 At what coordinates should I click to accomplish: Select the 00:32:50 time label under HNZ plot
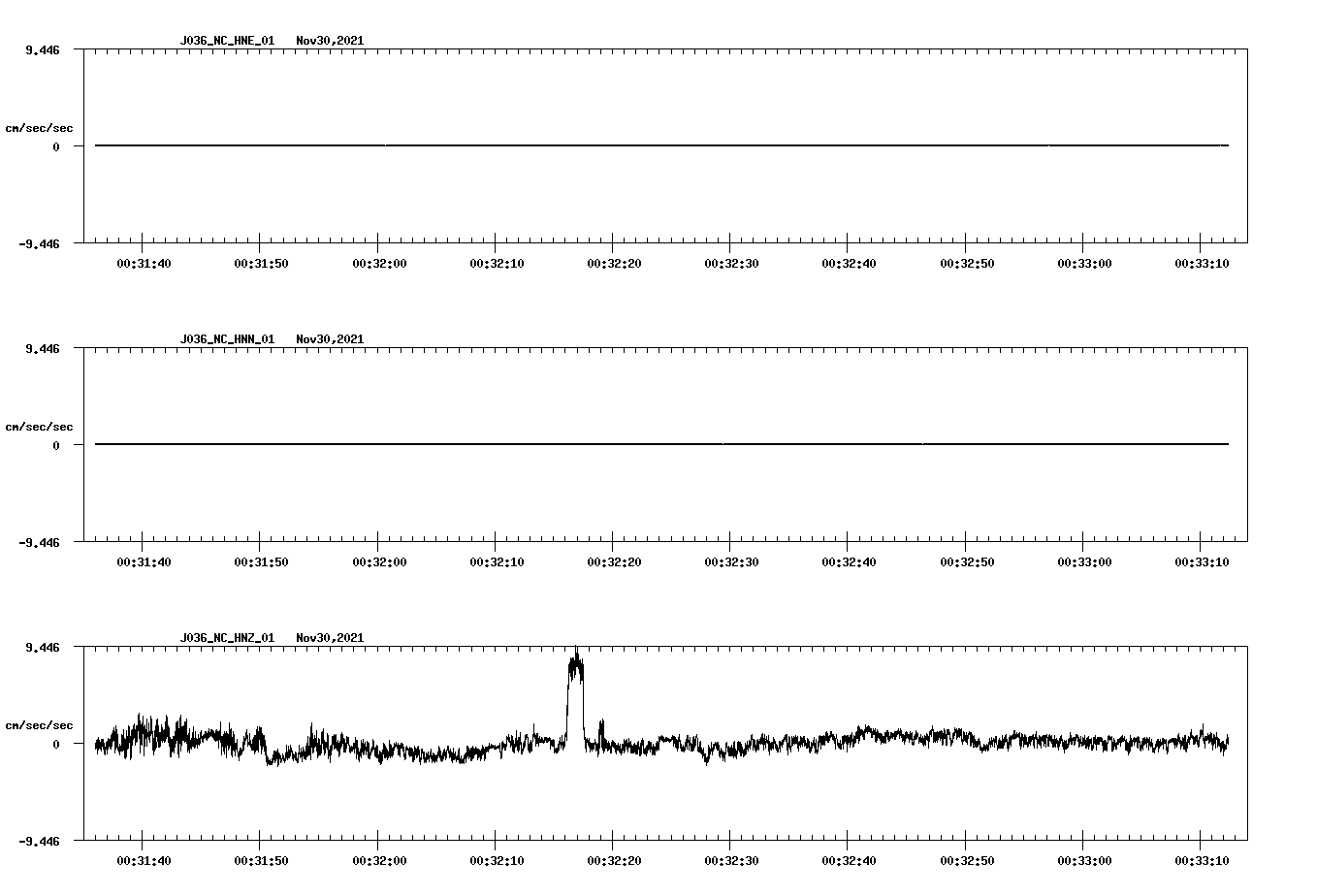tap(967, 860)
